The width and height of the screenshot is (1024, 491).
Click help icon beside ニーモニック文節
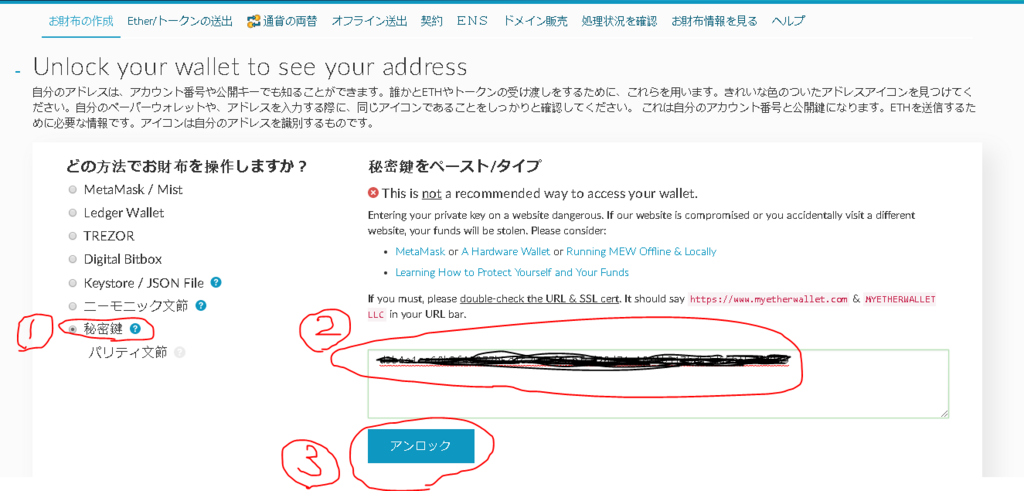201,305
